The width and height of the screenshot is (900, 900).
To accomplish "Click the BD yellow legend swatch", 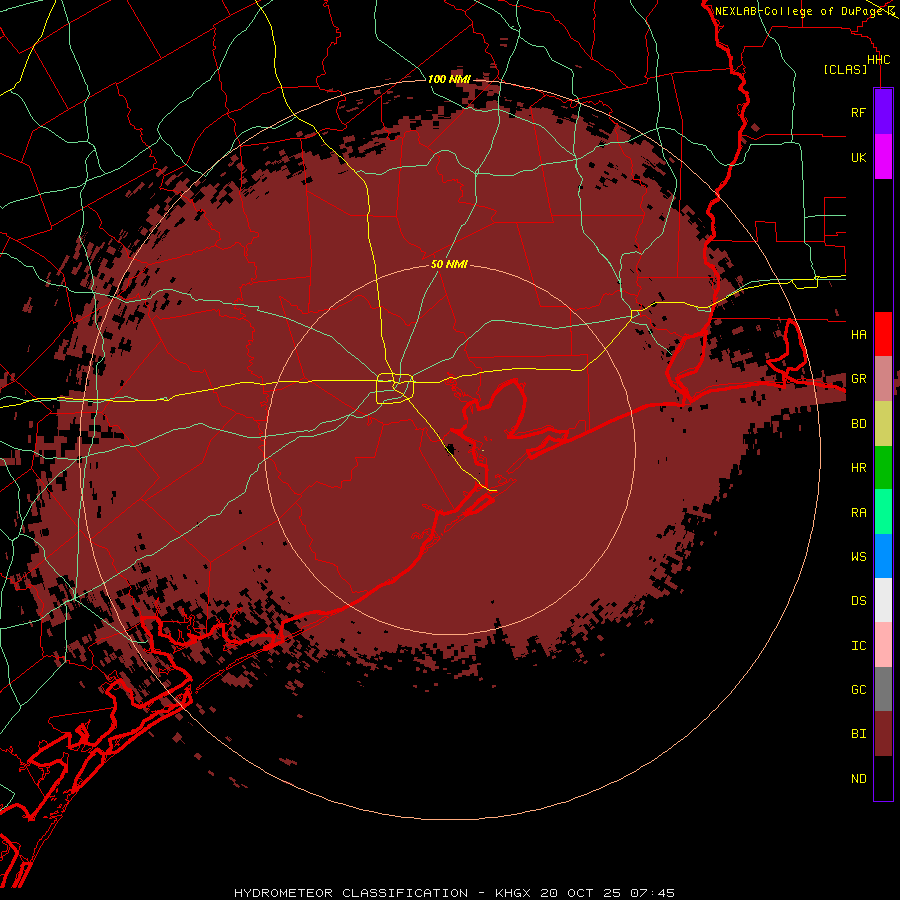I will [883, 424].
